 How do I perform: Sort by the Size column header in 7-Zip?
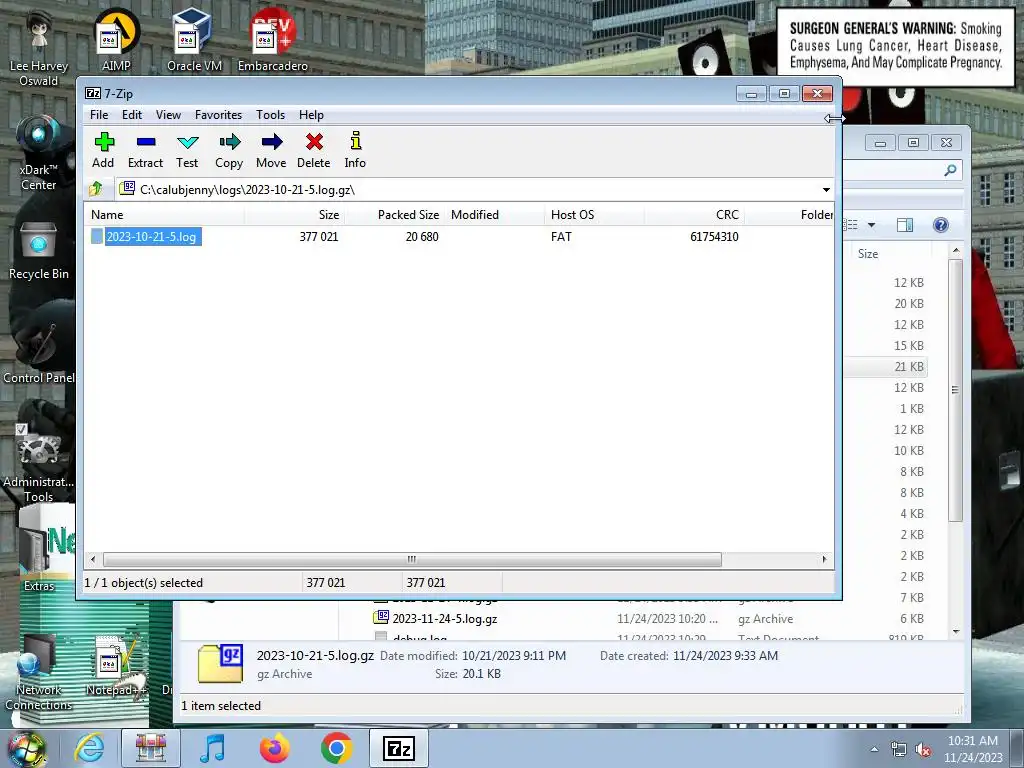click(x=295, y=215)
